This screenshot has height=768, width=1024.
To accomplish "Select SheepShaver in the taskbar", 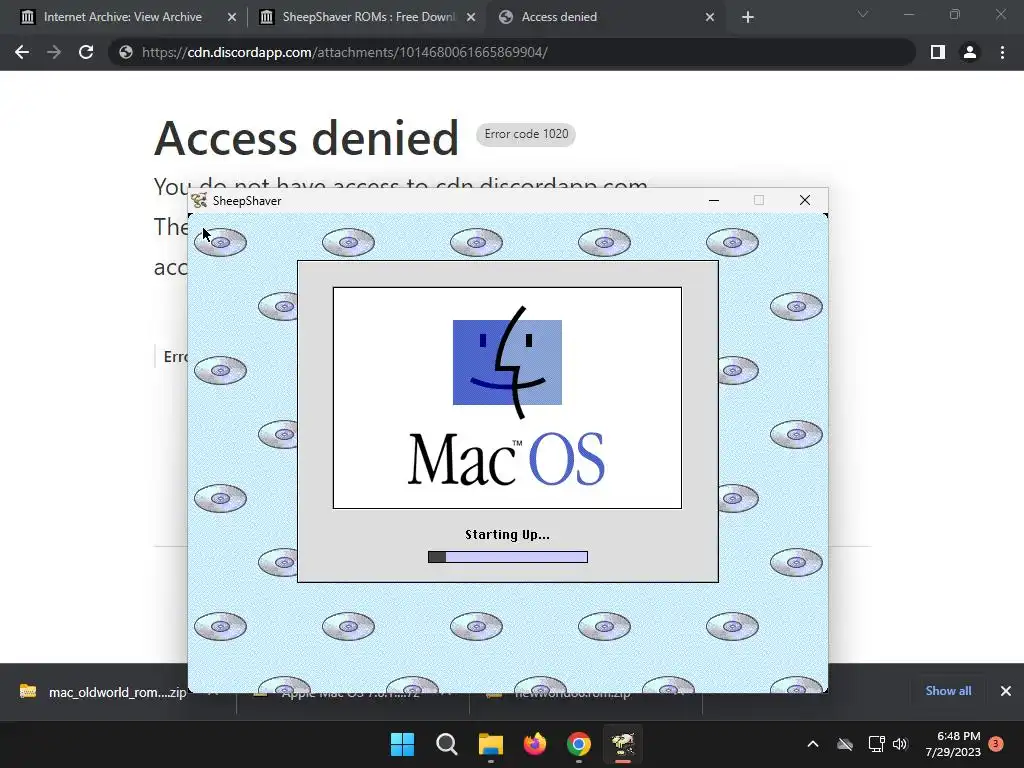I will [x=623, y=744].
